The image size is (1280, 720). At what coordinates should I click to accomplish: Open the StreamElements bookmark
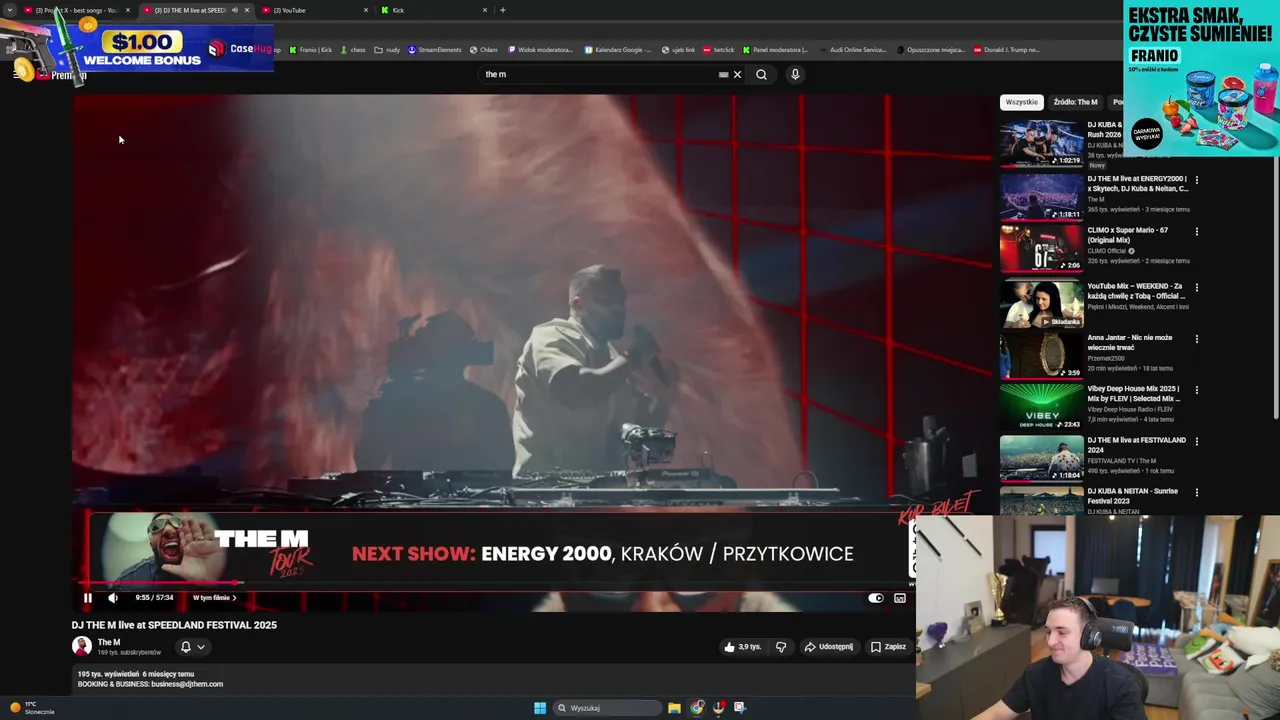(x=434, y=50)
